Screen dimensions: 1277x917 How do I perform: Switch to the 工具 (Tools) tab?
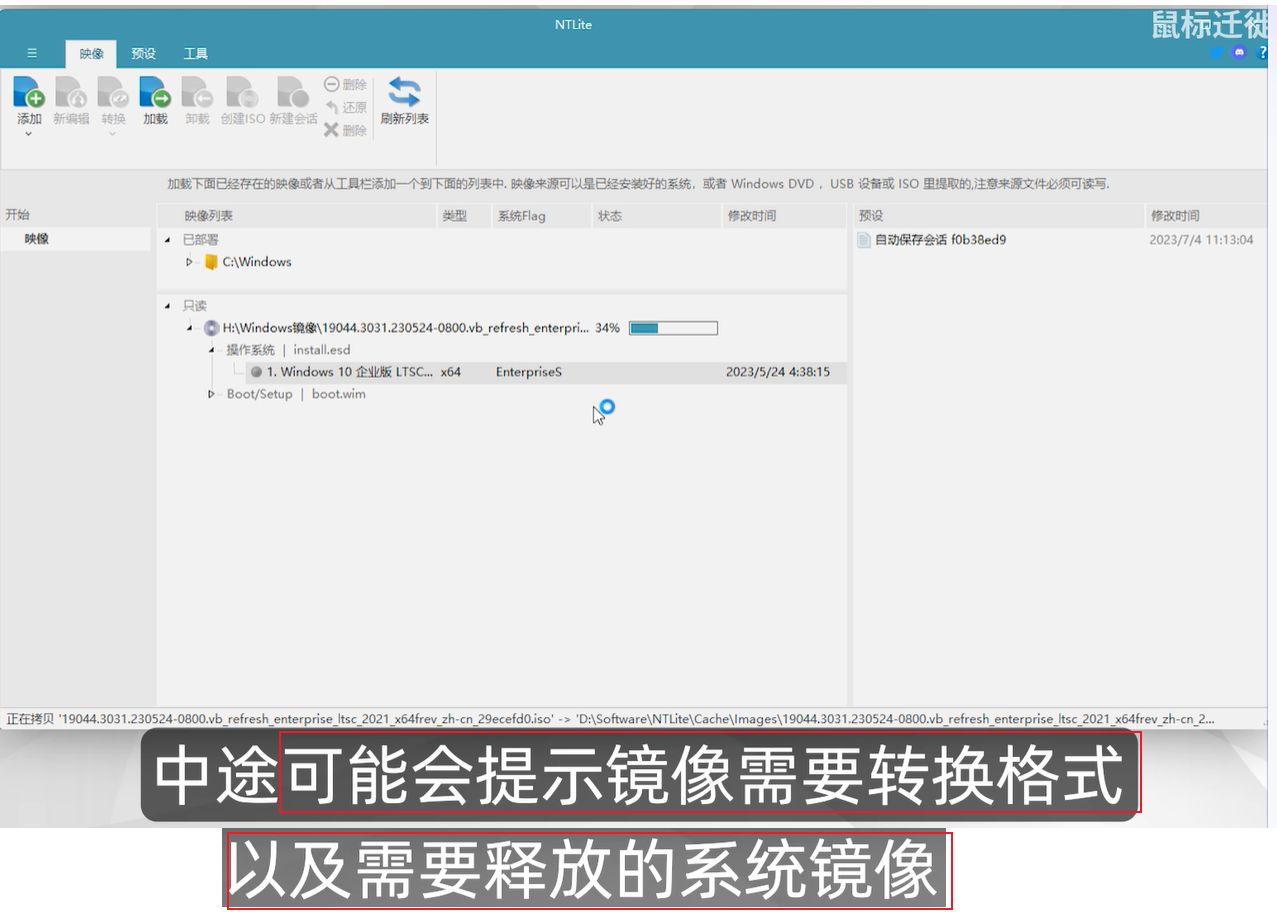(195, 54)
